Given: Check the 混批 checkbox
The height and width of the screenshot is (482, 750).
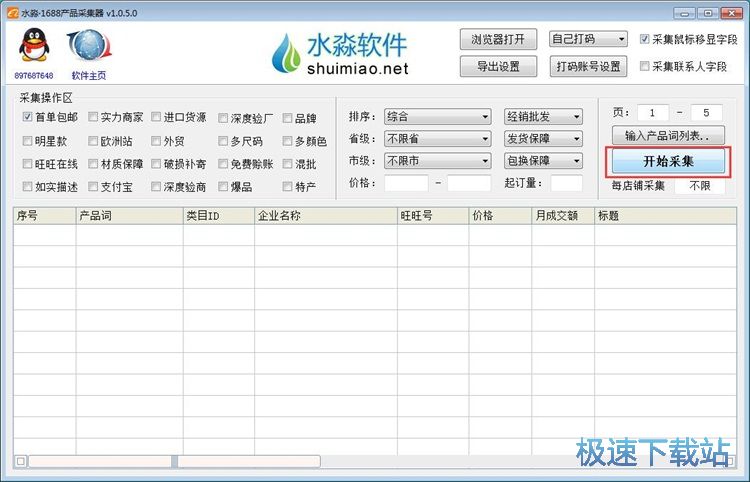Looking at the screenshot, I should point(287,164).
